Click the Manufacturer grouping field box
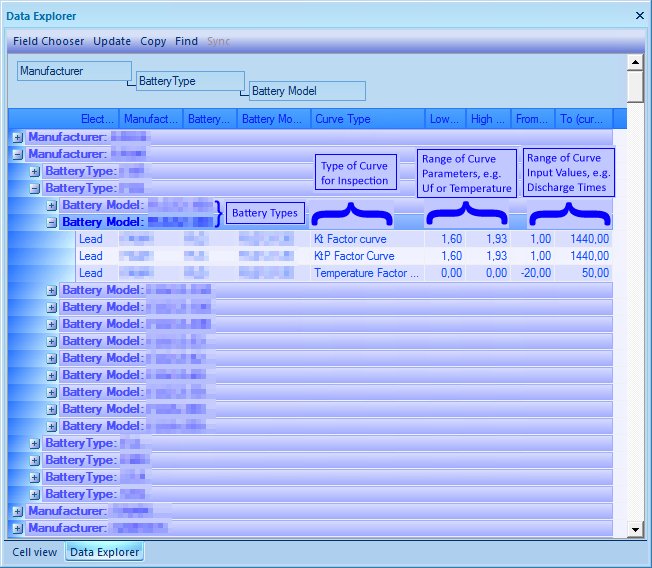 click(74, 71)
